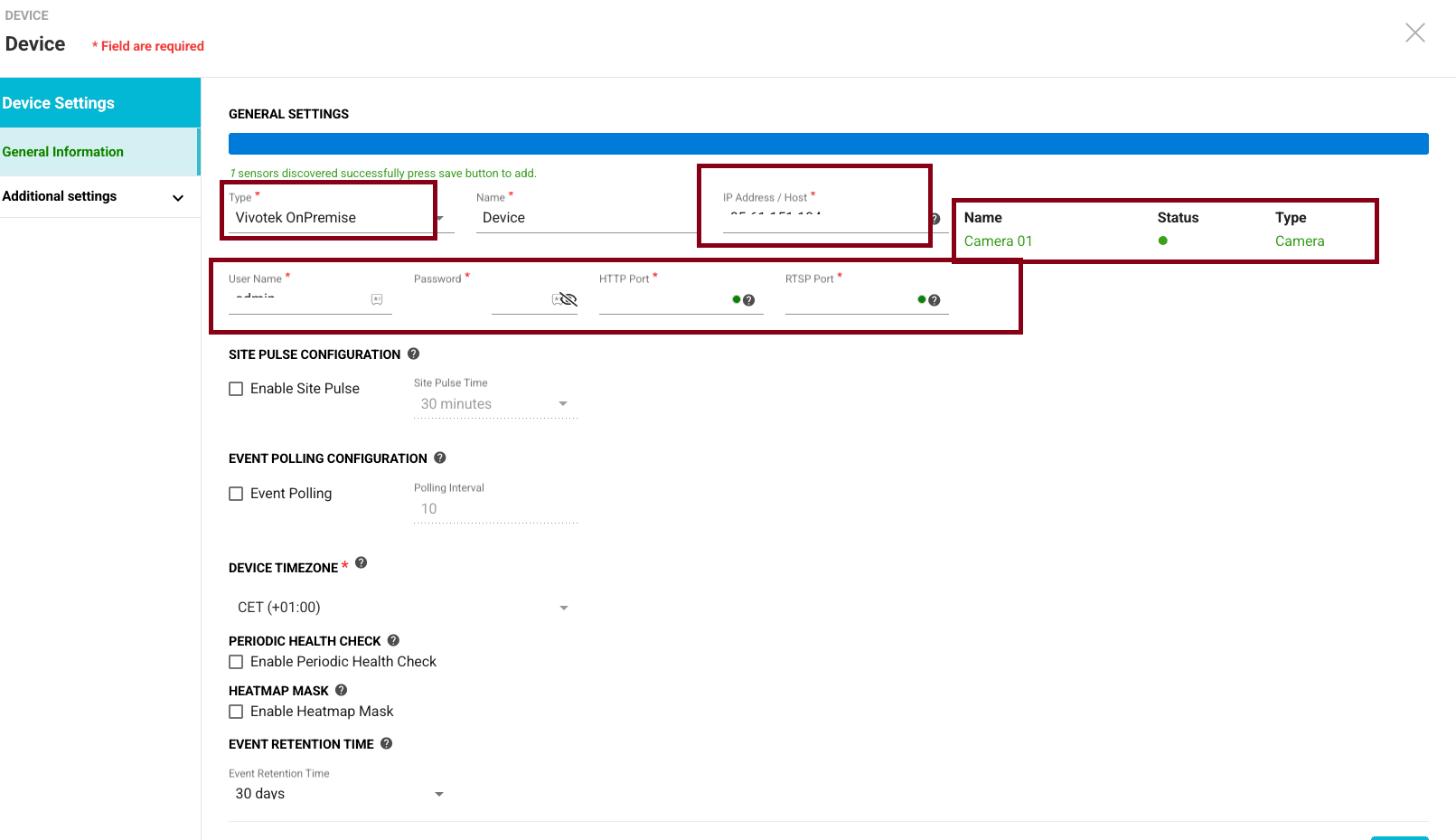
Task: Open the Event Retention Time dropdown
Action: pyautogui.click(x=338, y=794)
